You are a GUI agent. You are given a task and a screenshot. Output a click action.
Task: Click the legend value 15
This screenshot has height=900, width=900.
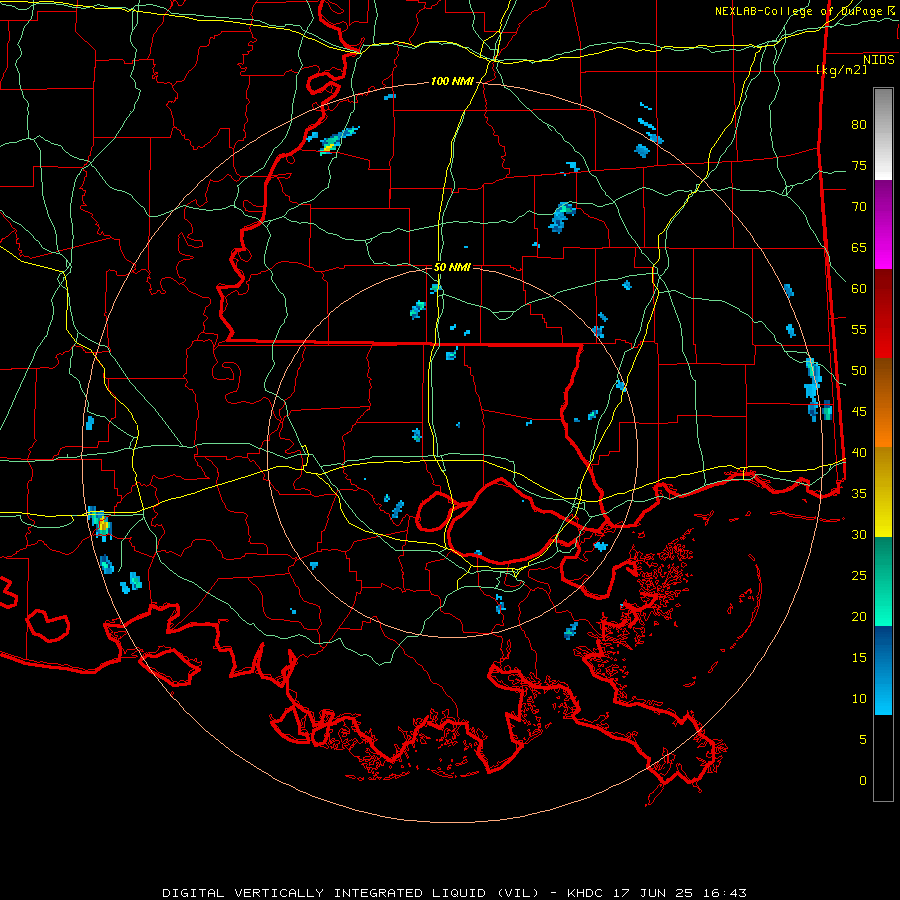859,658
